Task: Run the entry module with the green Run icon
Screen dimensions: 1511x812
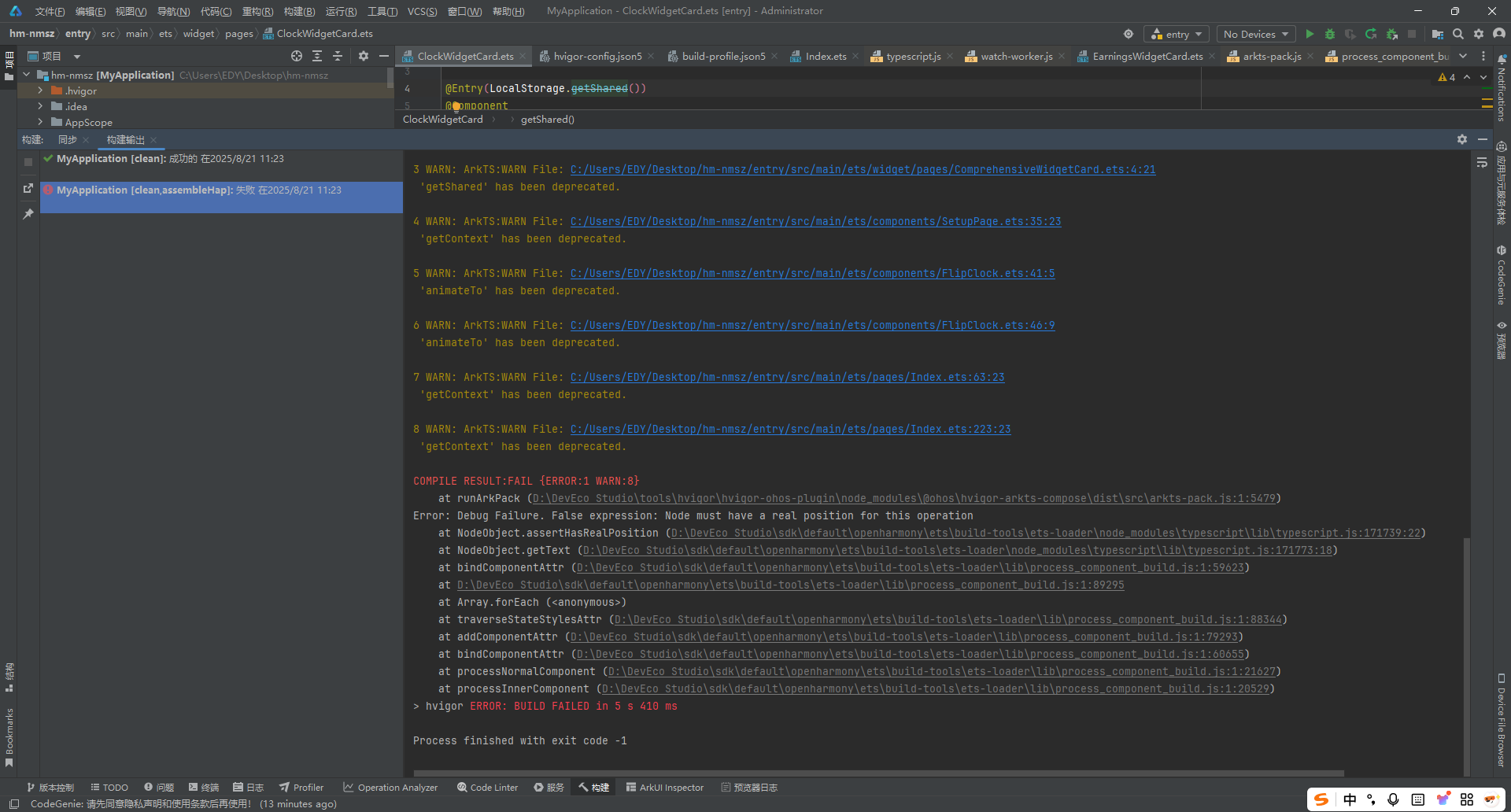Action: coord(1310,34)
